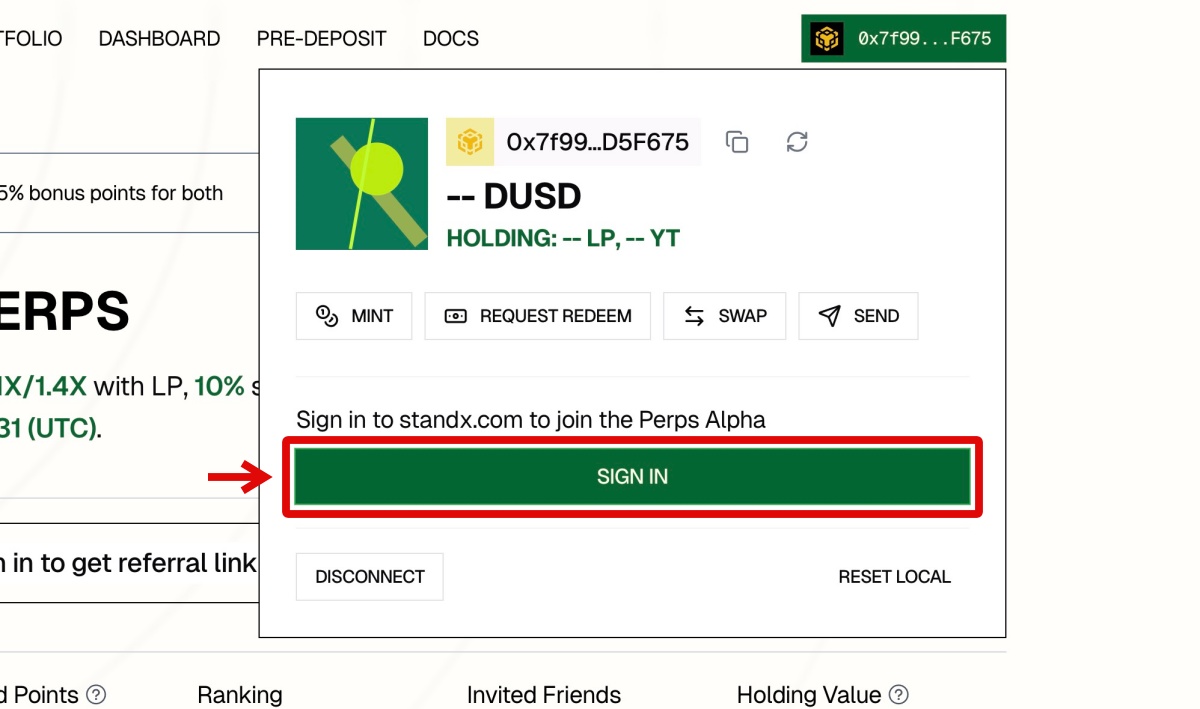Copy the wallet address using the copy icon
The image size is (1200, 709).
737,142
